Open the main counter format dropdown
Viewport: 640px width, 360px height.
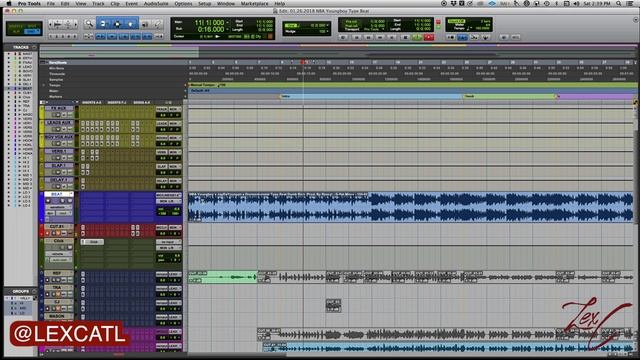(227, 22)
